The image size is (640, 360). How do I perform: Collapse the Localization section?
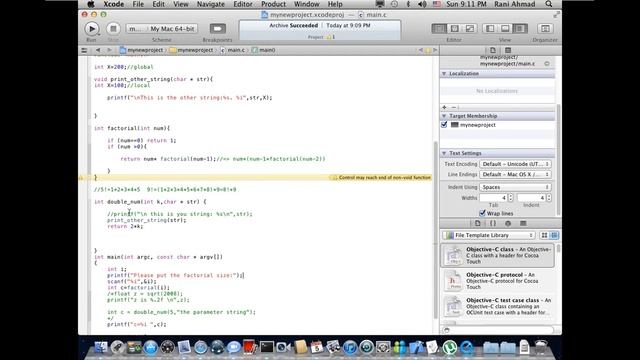pos(444,73)
